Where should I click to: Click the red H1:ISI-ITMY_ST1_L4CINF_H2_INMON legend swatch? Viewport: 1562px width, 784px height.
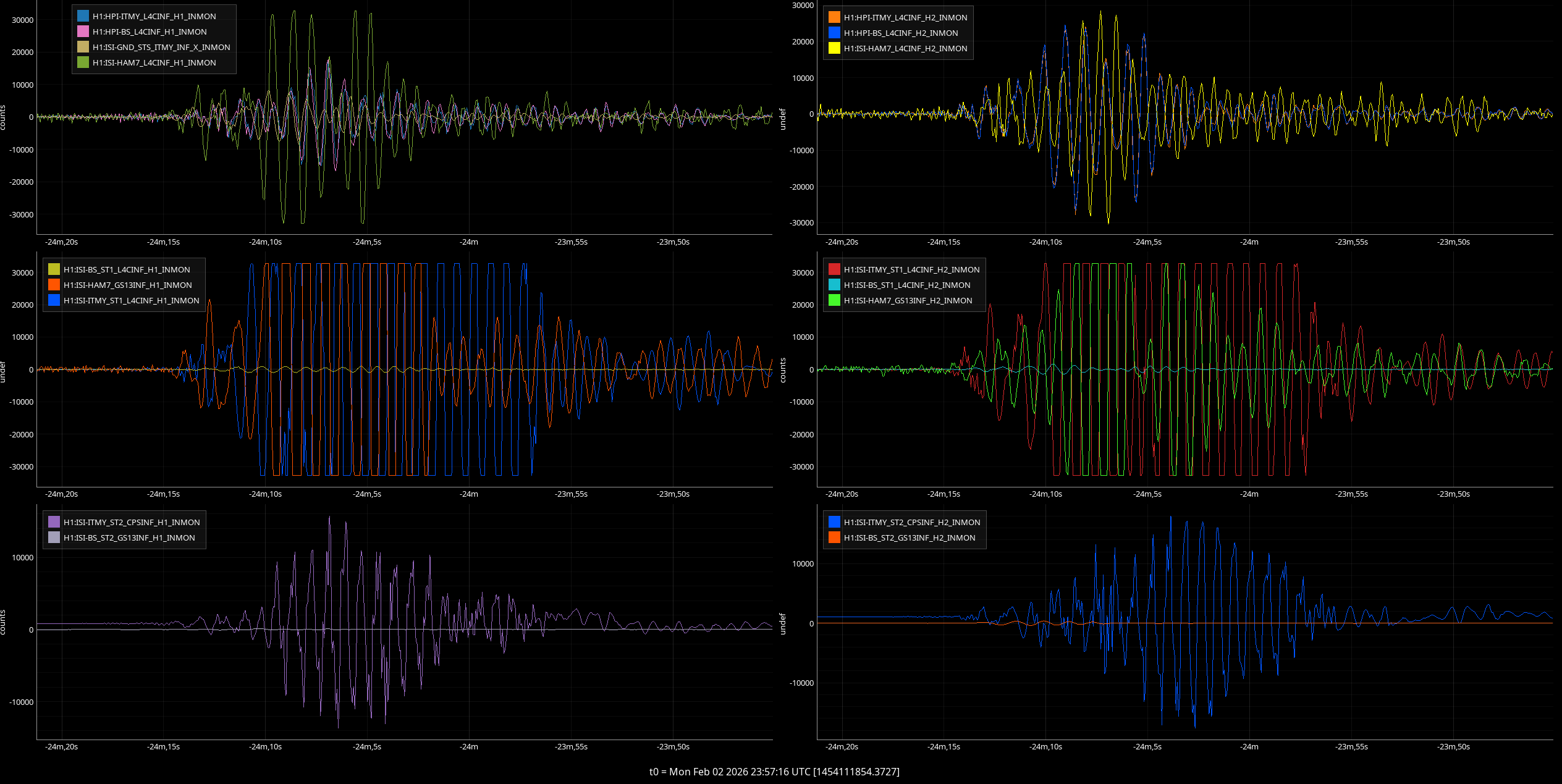pyautogui.click(x=834, y=270)
